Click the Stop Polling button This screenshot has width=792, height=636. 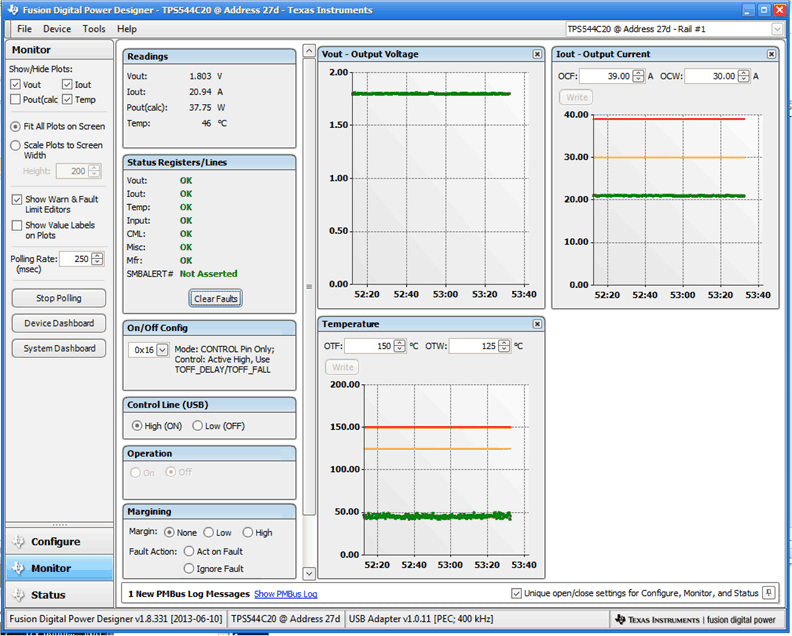click(x=59, y=298)
